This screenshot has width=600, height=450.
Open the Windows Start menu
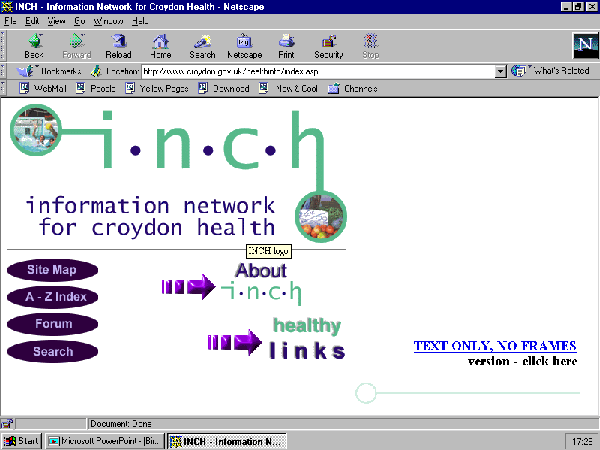point(22,440)
